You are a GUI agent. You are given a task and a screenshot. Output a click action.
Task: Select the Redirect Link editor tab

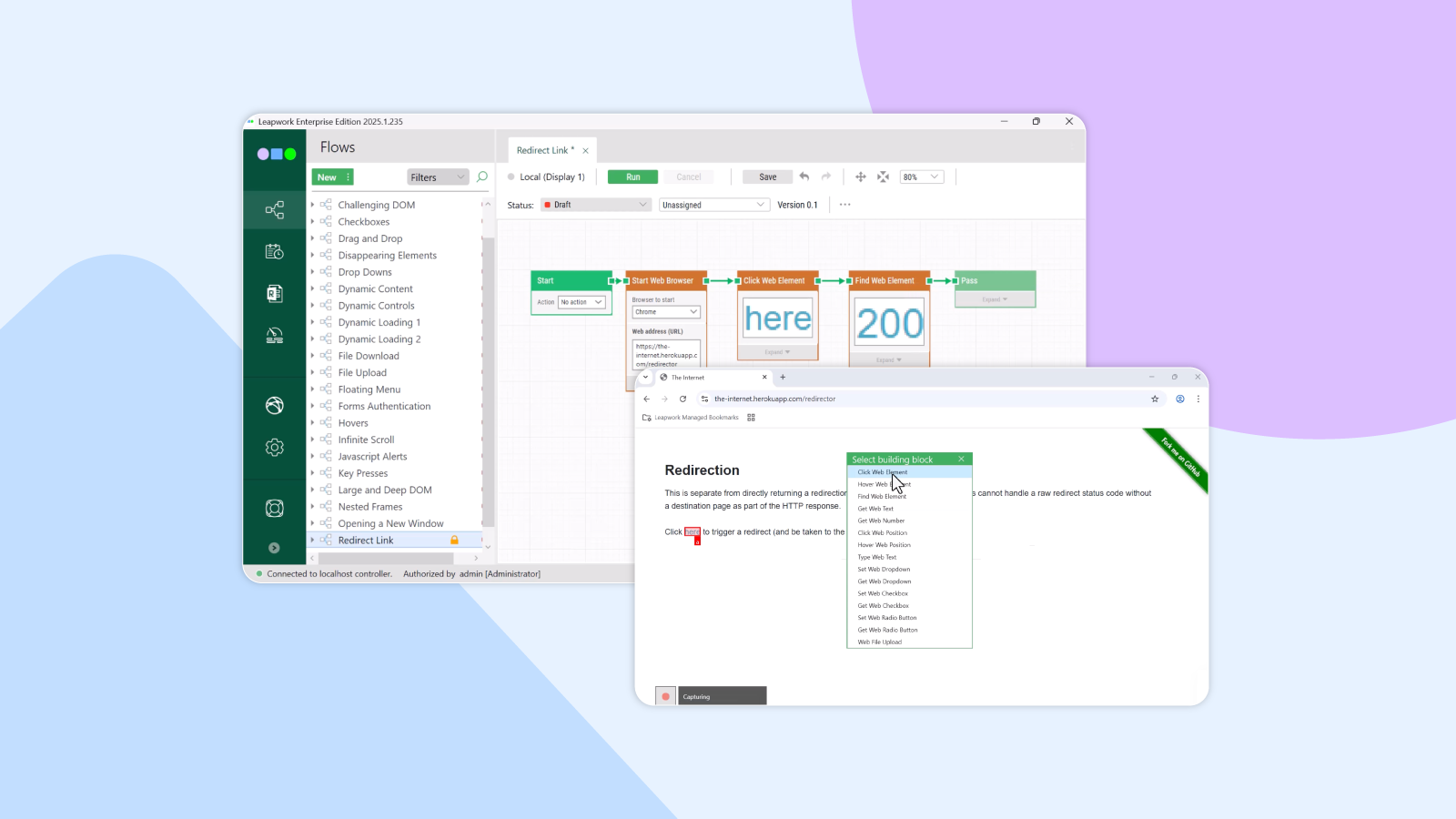point(543,150)
